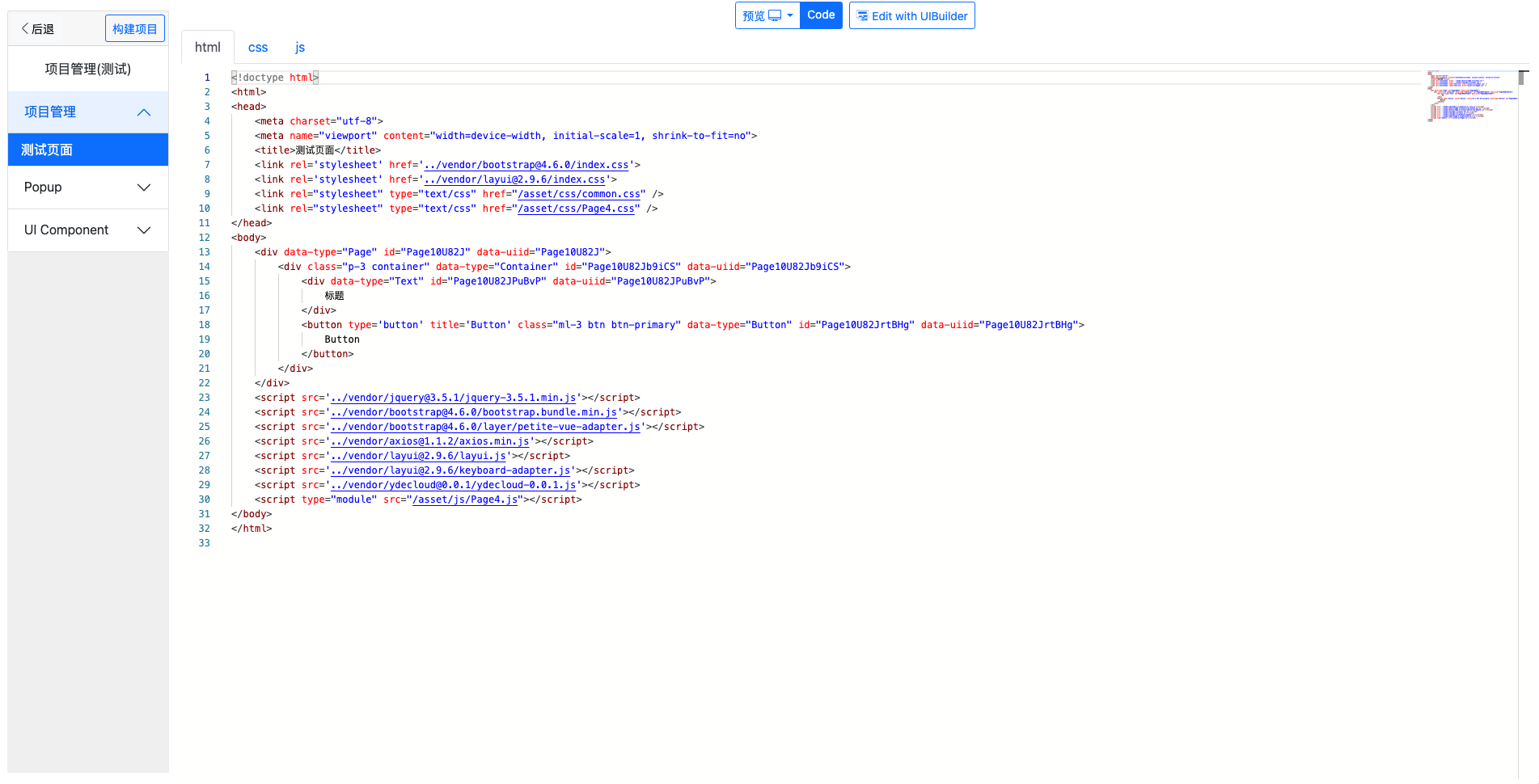This screenshot has height=784, width=1539.
Task: Click line number 1 in the gutter
Action: (x=207, y=78)
